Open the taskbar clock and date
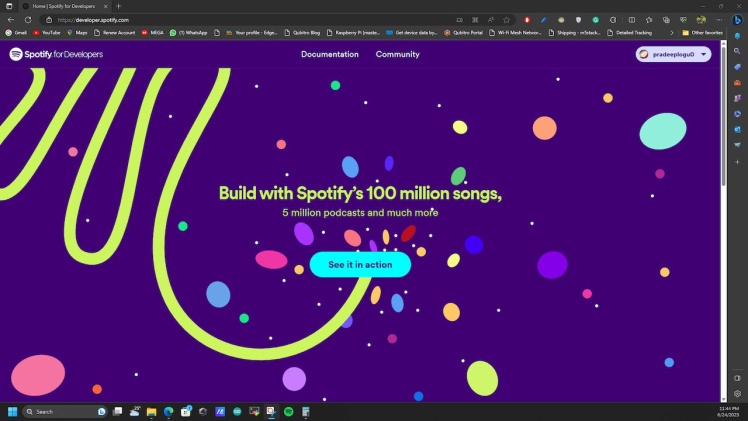Image resolution: width=748 pixels, height=421 pixels. (x=728, y=412)
